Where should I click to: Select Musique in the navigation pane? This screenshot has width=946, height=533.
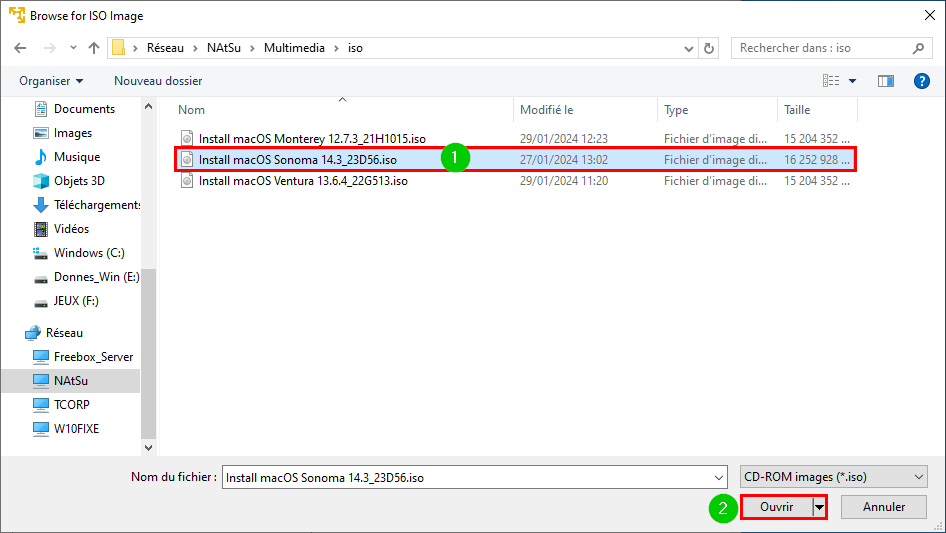tap(66, 157)
